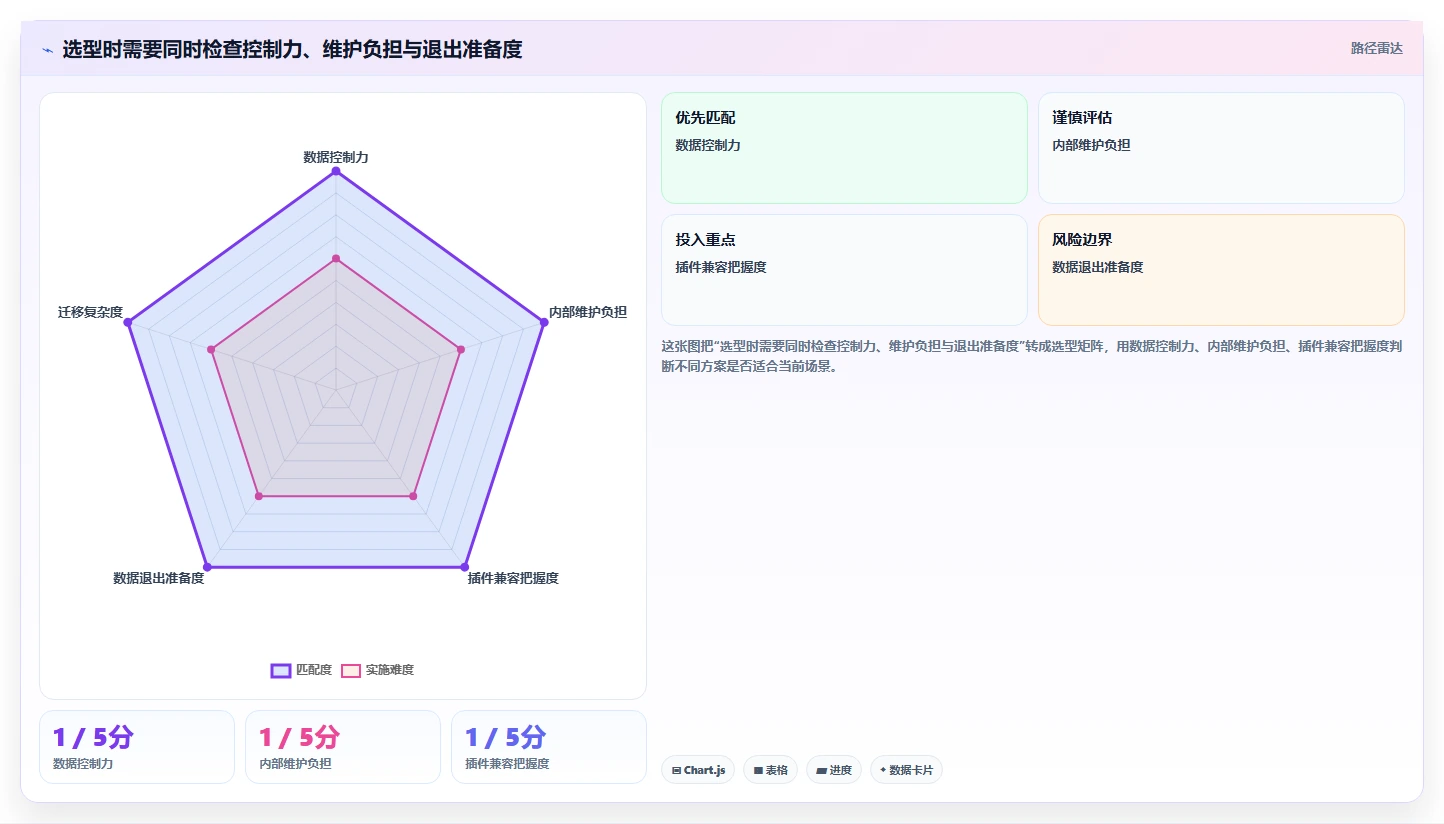
Task: Open the 谨慎评估 card
Action: [x=1221, y=148]
